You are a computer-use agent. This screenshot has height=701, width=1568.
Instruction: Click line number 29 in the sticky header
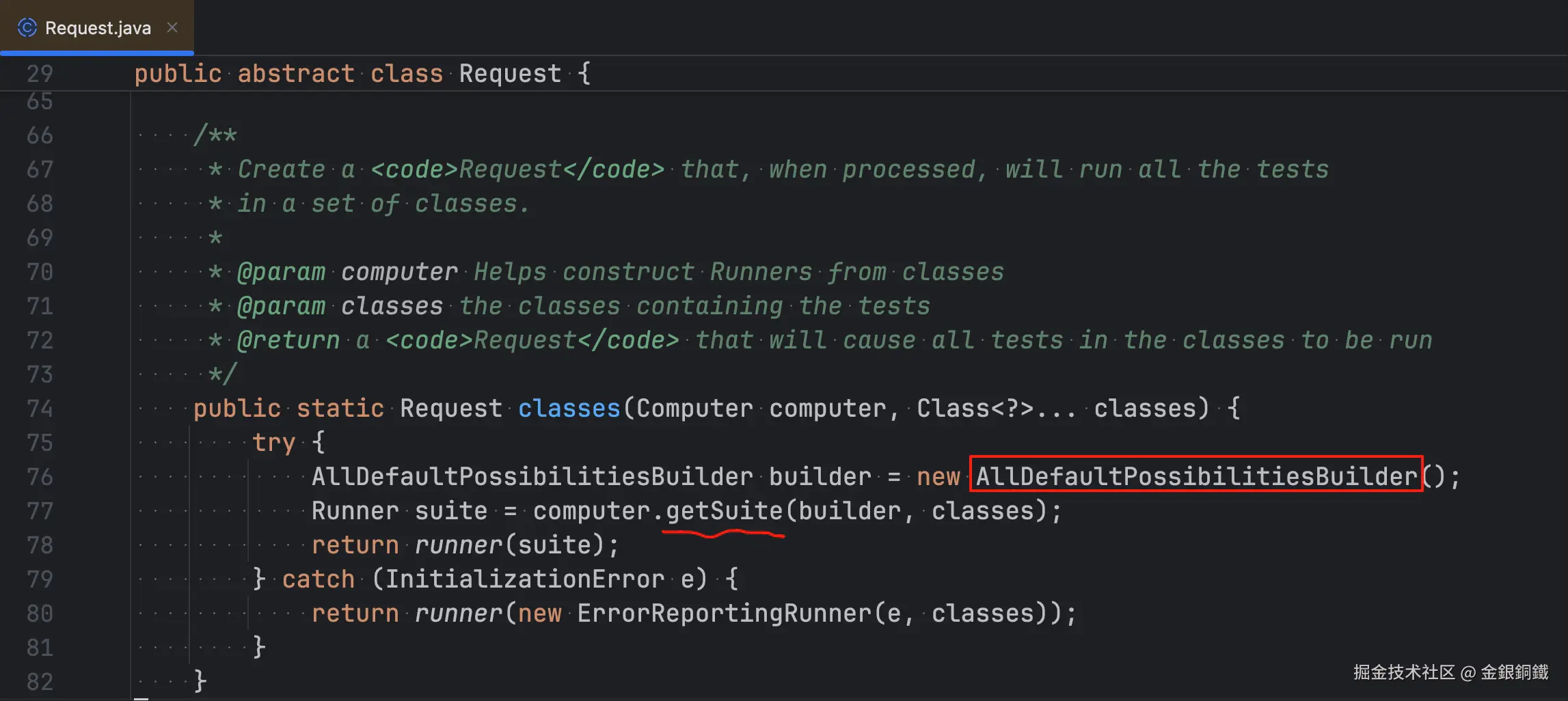(x=40, y=74)
